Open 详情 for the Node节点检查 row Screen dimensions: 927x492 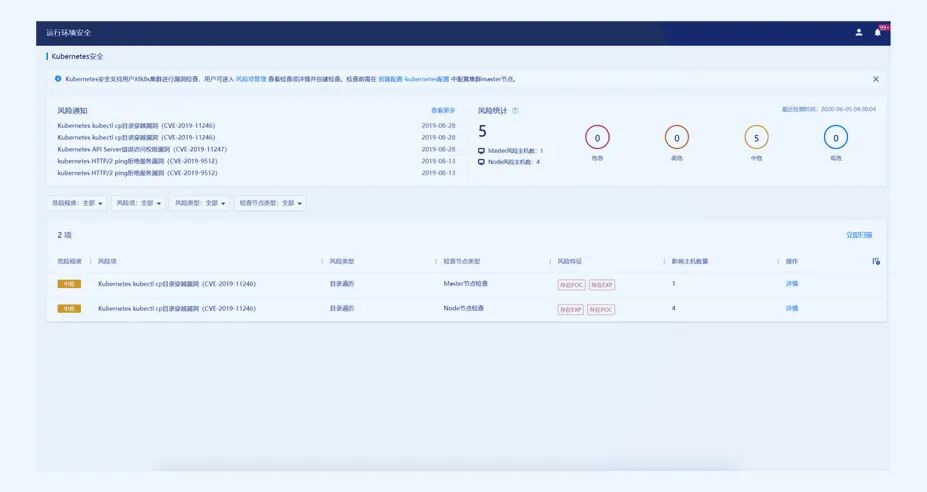pos(792,309)
